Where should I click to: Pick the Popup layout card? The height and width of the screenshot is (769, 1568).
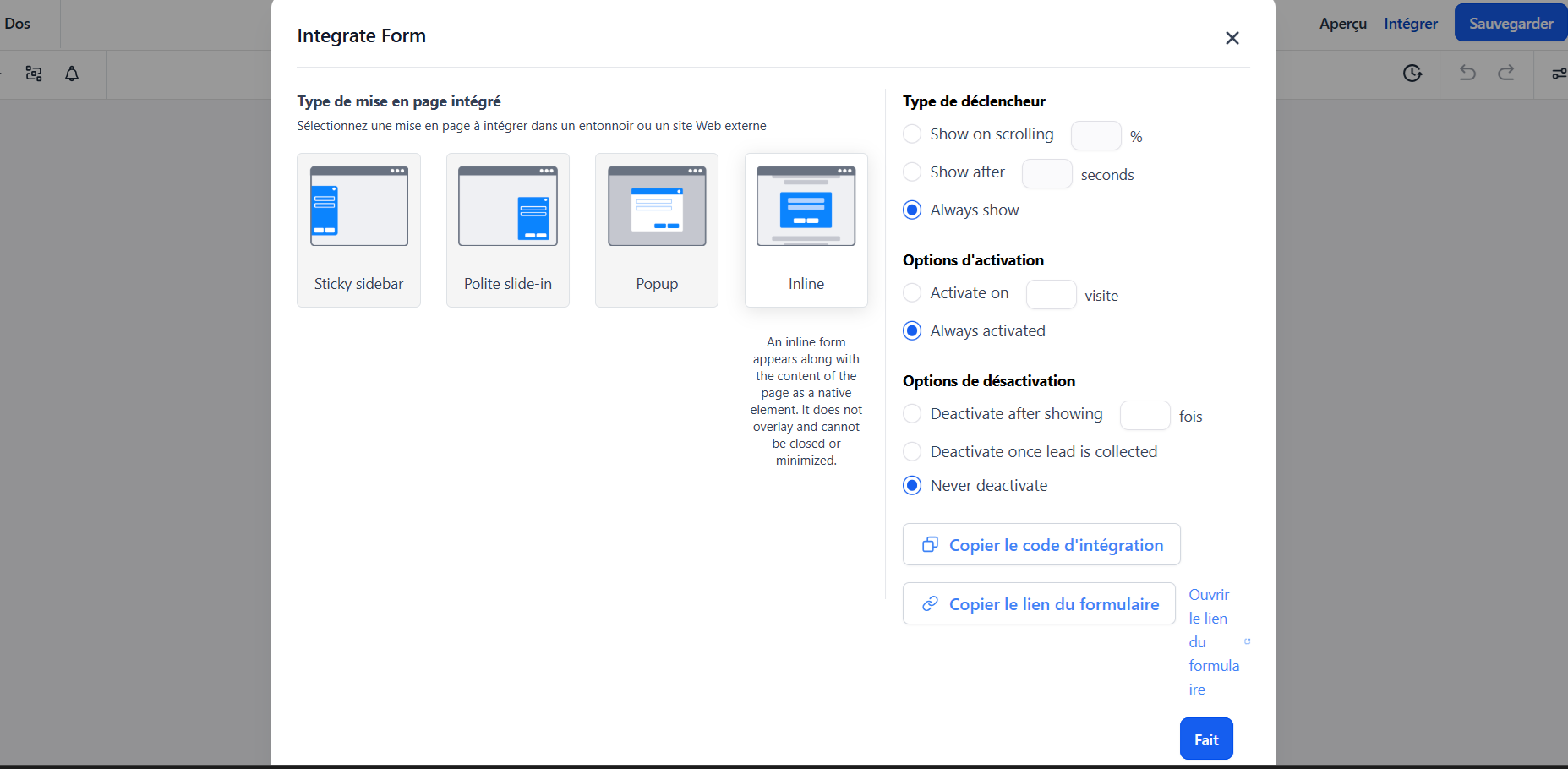657,230
